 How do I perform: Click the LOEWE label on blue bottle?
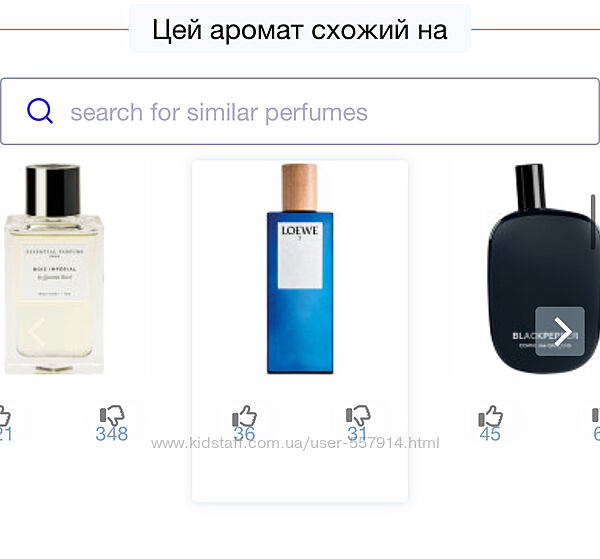300,230
